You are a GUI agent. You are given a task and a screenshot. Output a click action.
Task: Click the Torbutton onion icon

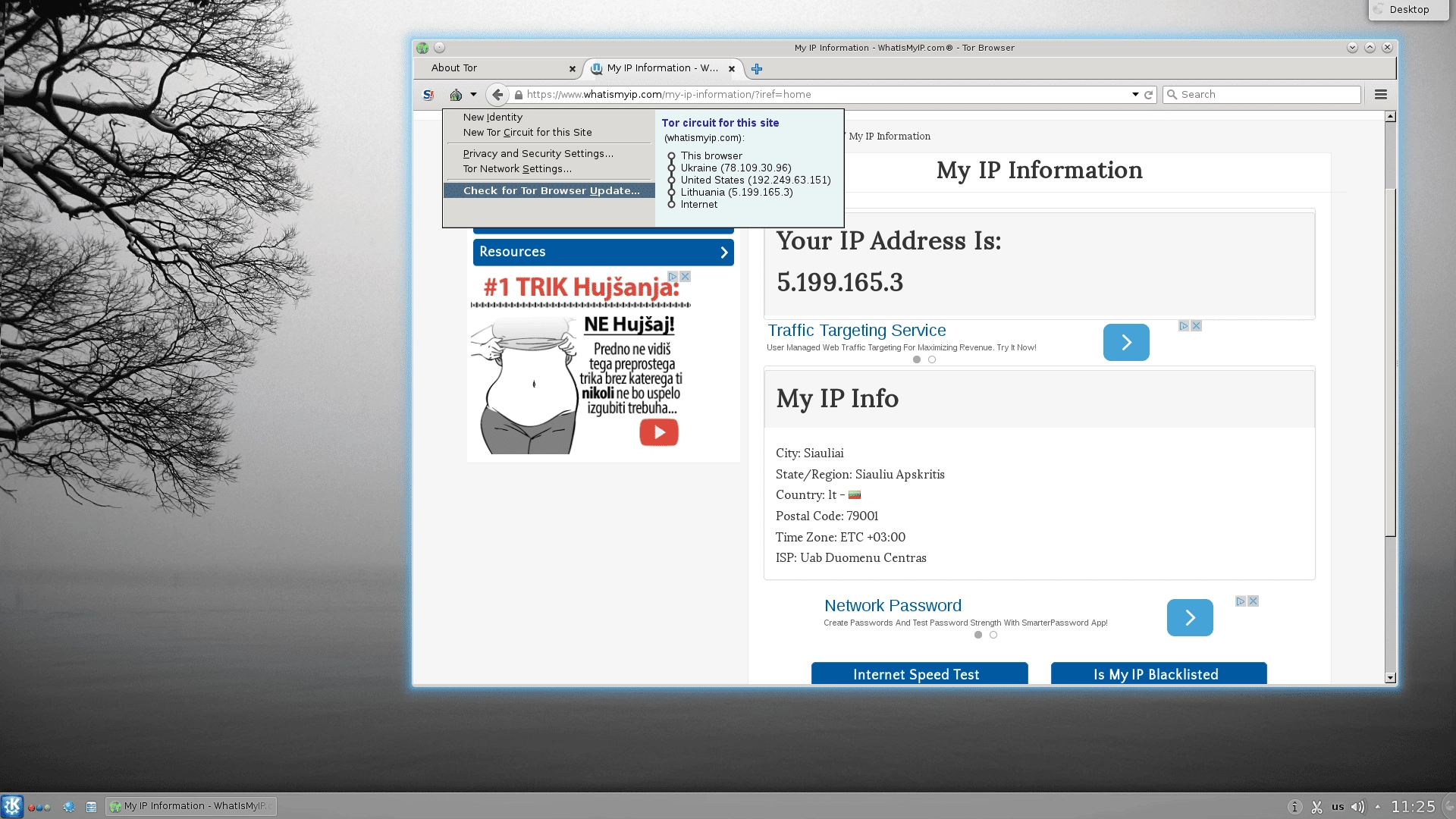point(456,95)
